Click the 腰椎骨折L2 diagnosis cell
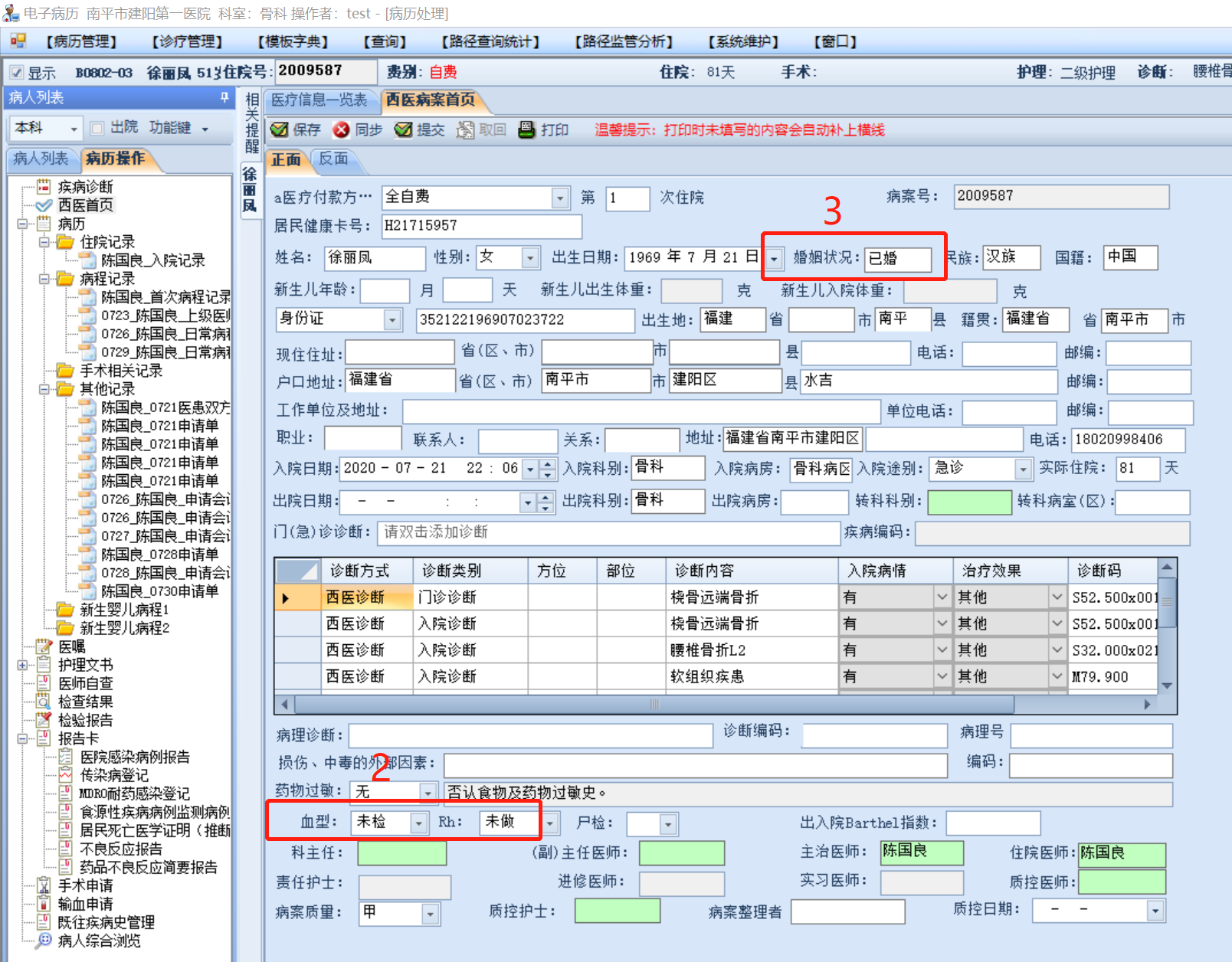1232x962 pixels. coord(752,650)
